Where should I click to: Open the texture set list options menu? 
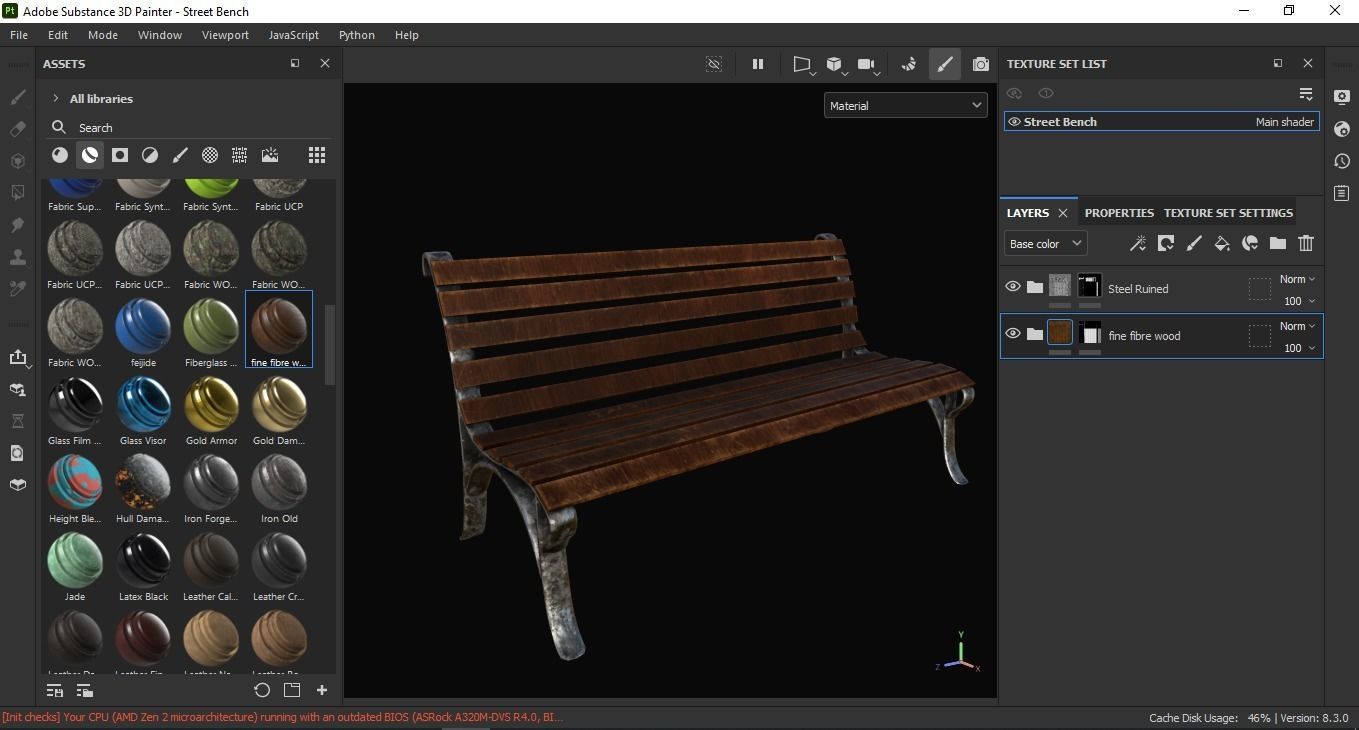click(x=1306, y=93)
